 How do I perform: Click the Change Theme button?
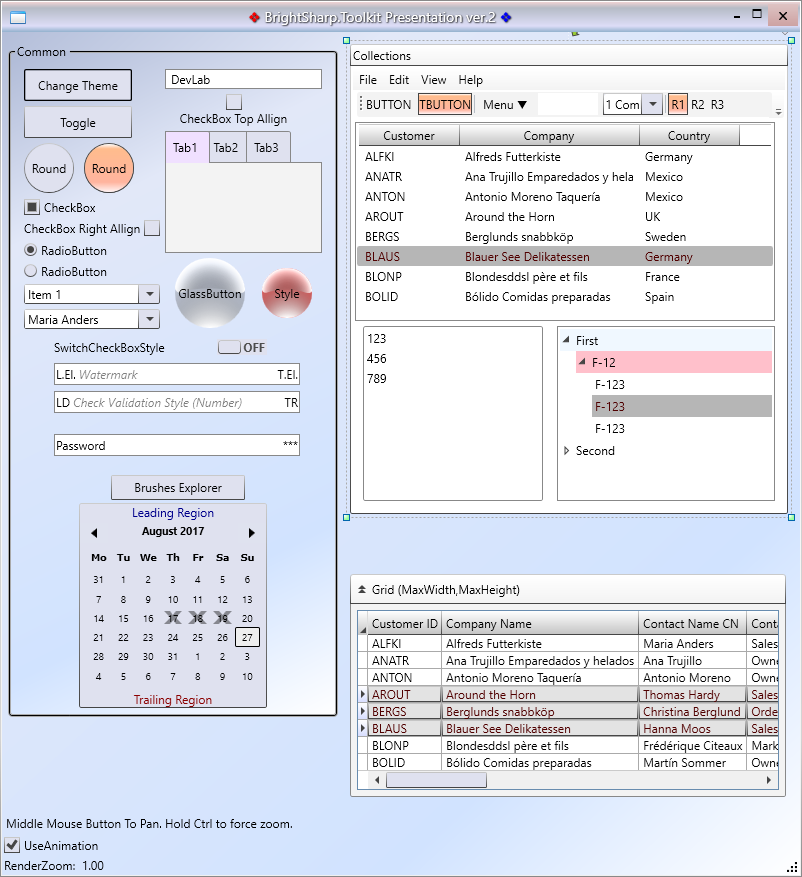[x=78, y=86]
